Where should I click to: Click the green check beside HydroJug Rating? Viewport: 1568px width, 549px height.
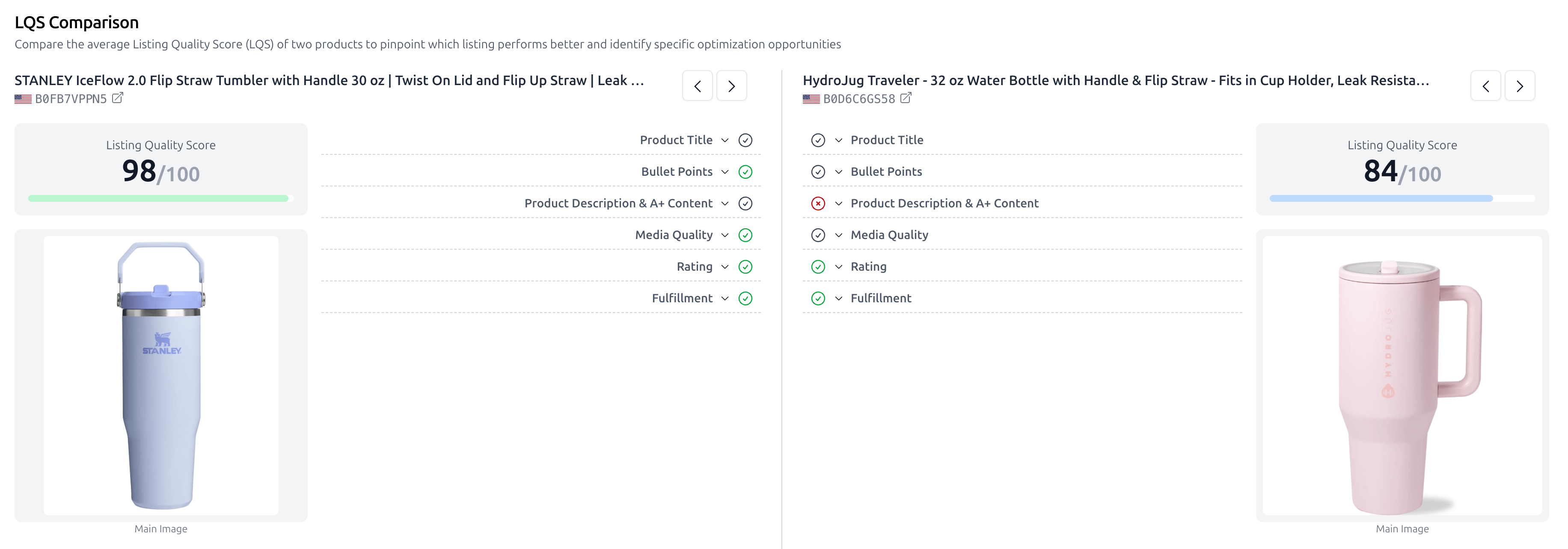tap(818, 266)
